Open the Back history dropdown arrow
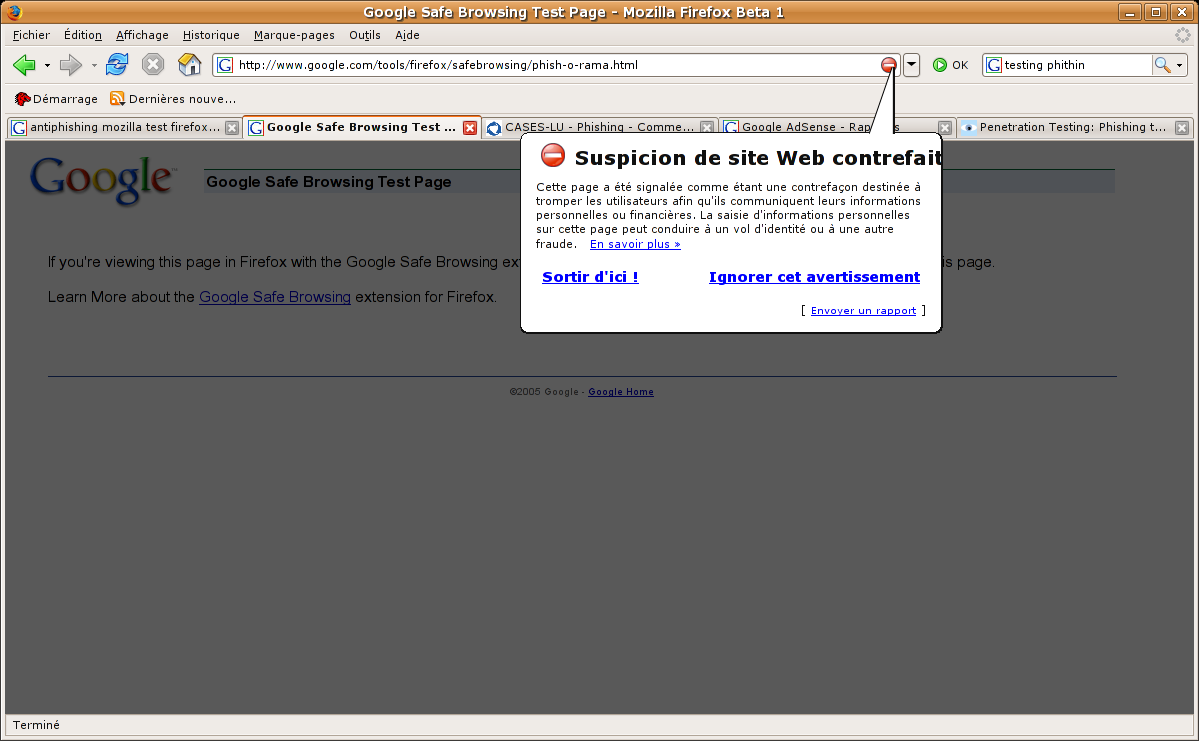 pos(47,66)
